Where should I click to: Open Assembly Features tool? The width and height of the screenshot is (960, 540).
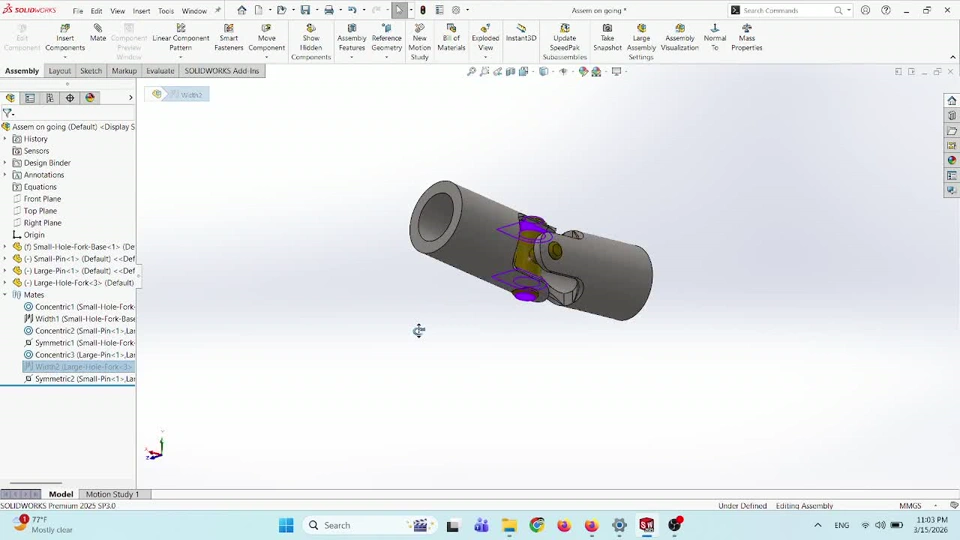click(352, 38)
